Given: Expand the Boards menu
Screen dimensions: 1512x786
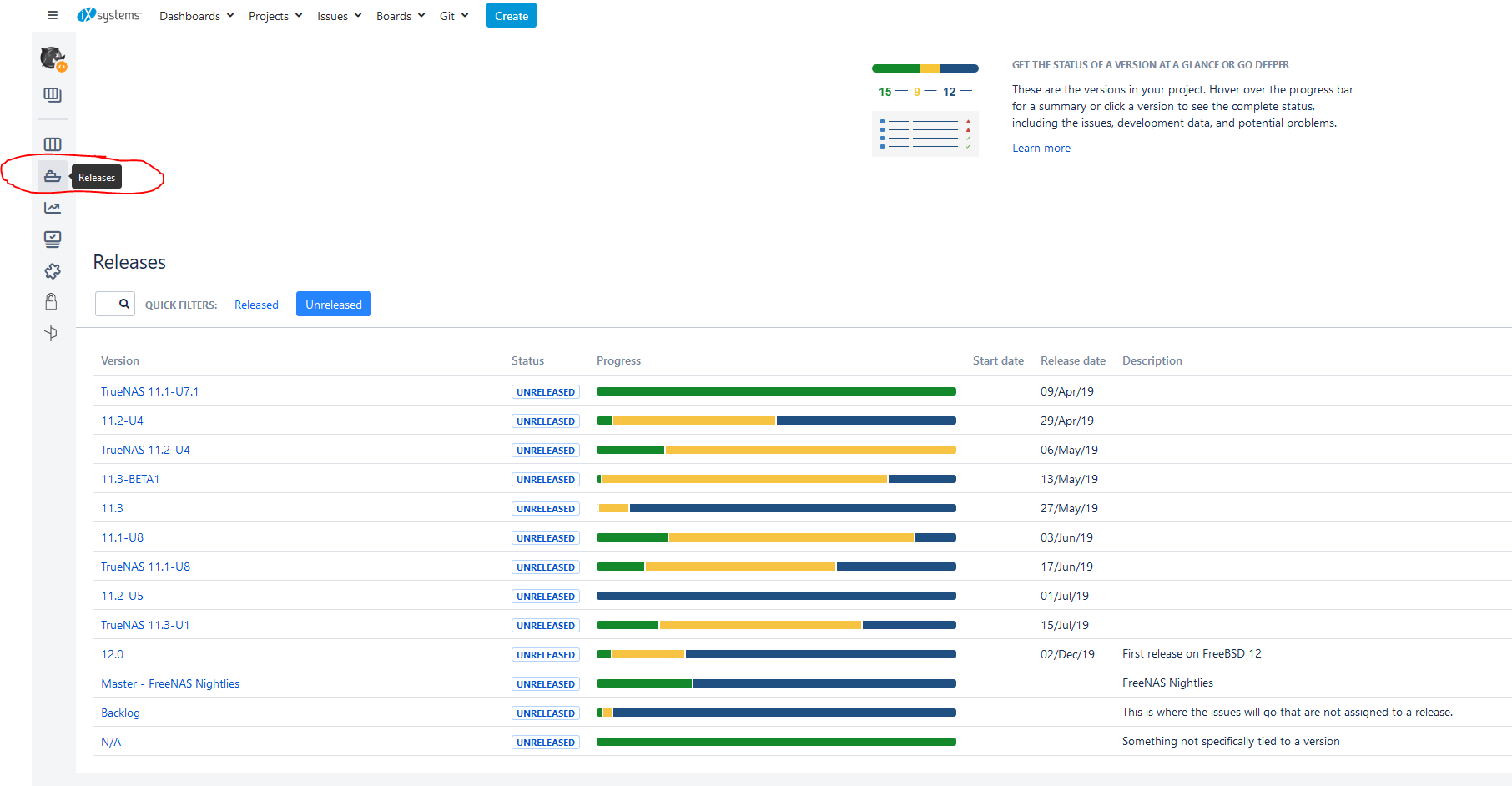Looking at the screenshot, I should [x=401, y=16].
